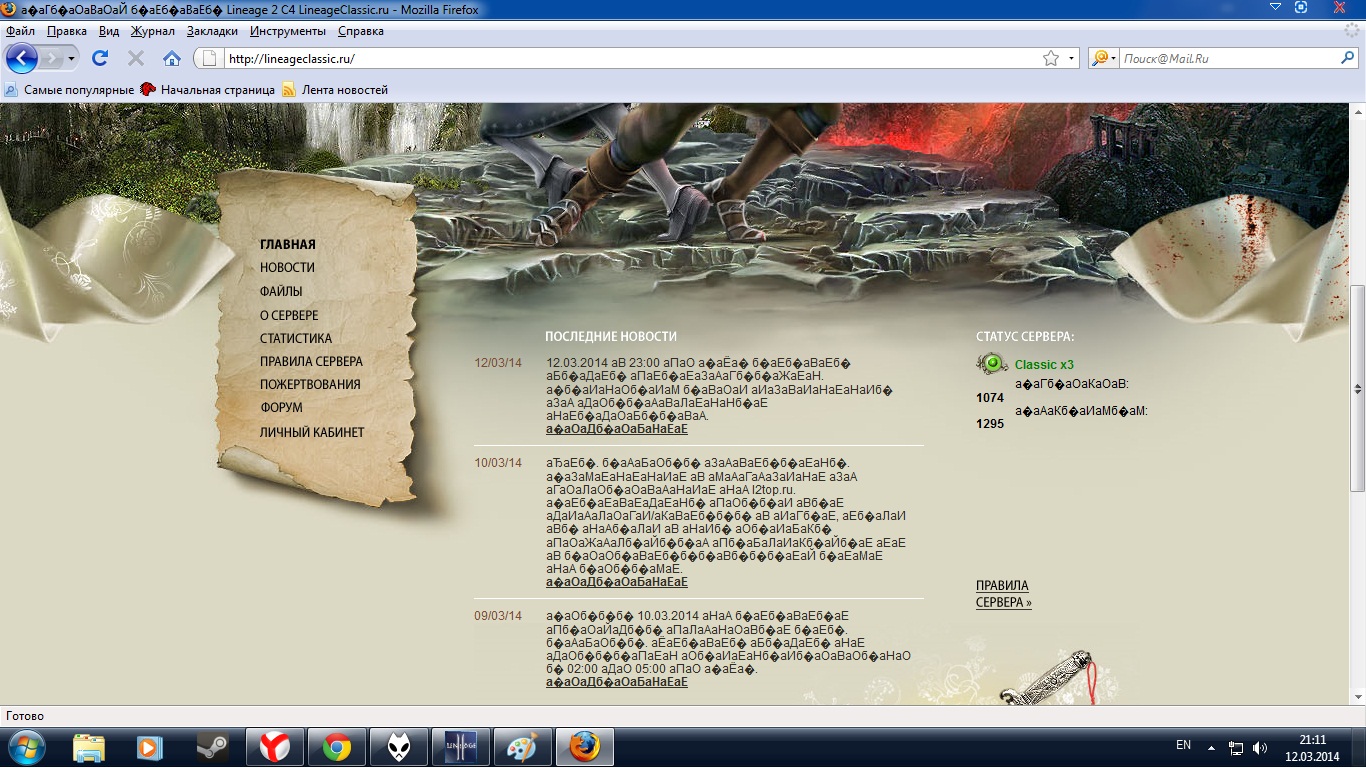
Task: Click the 12/03/14 news date
Action: [498, 363]
